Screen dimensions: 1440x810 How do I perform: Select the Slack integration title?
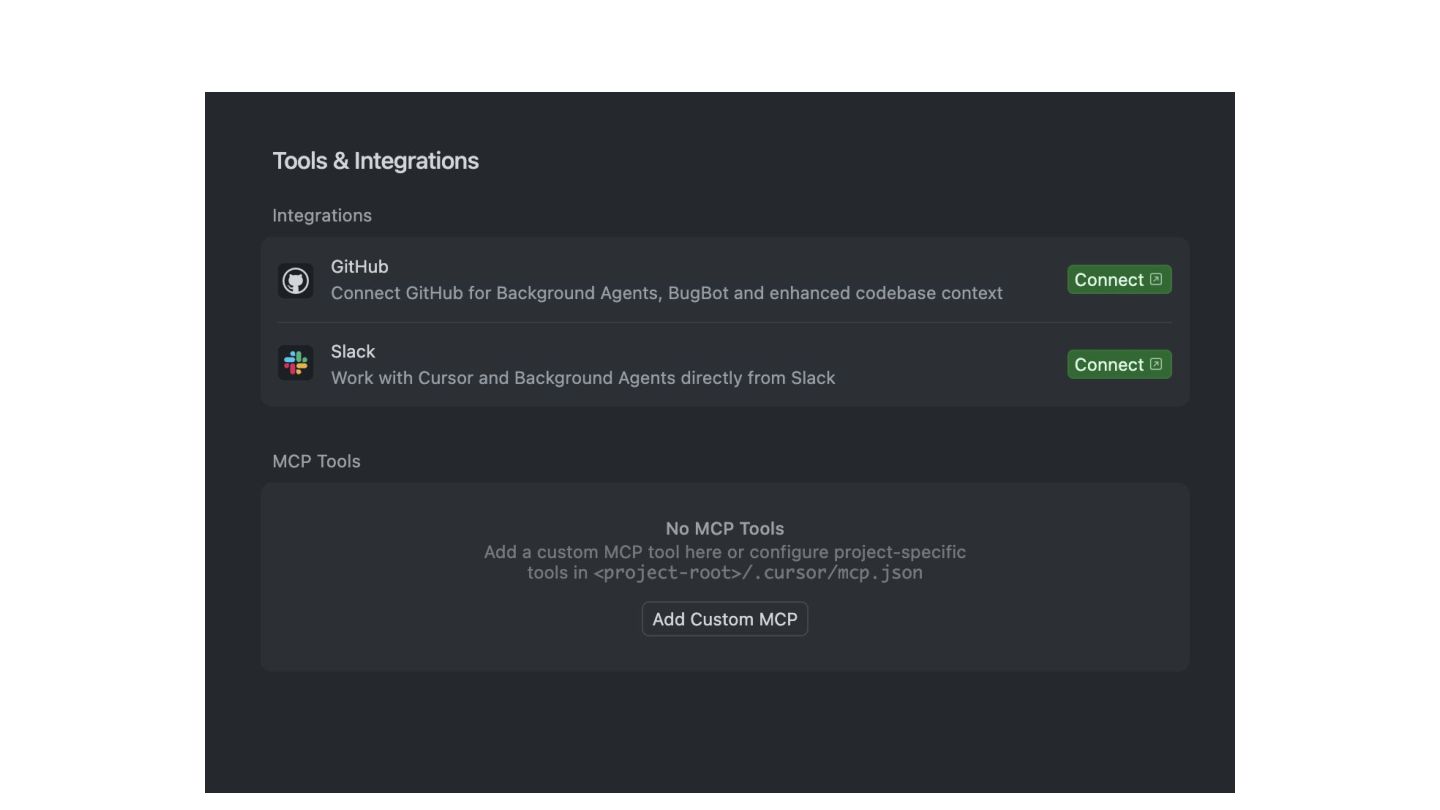point(353,352)
